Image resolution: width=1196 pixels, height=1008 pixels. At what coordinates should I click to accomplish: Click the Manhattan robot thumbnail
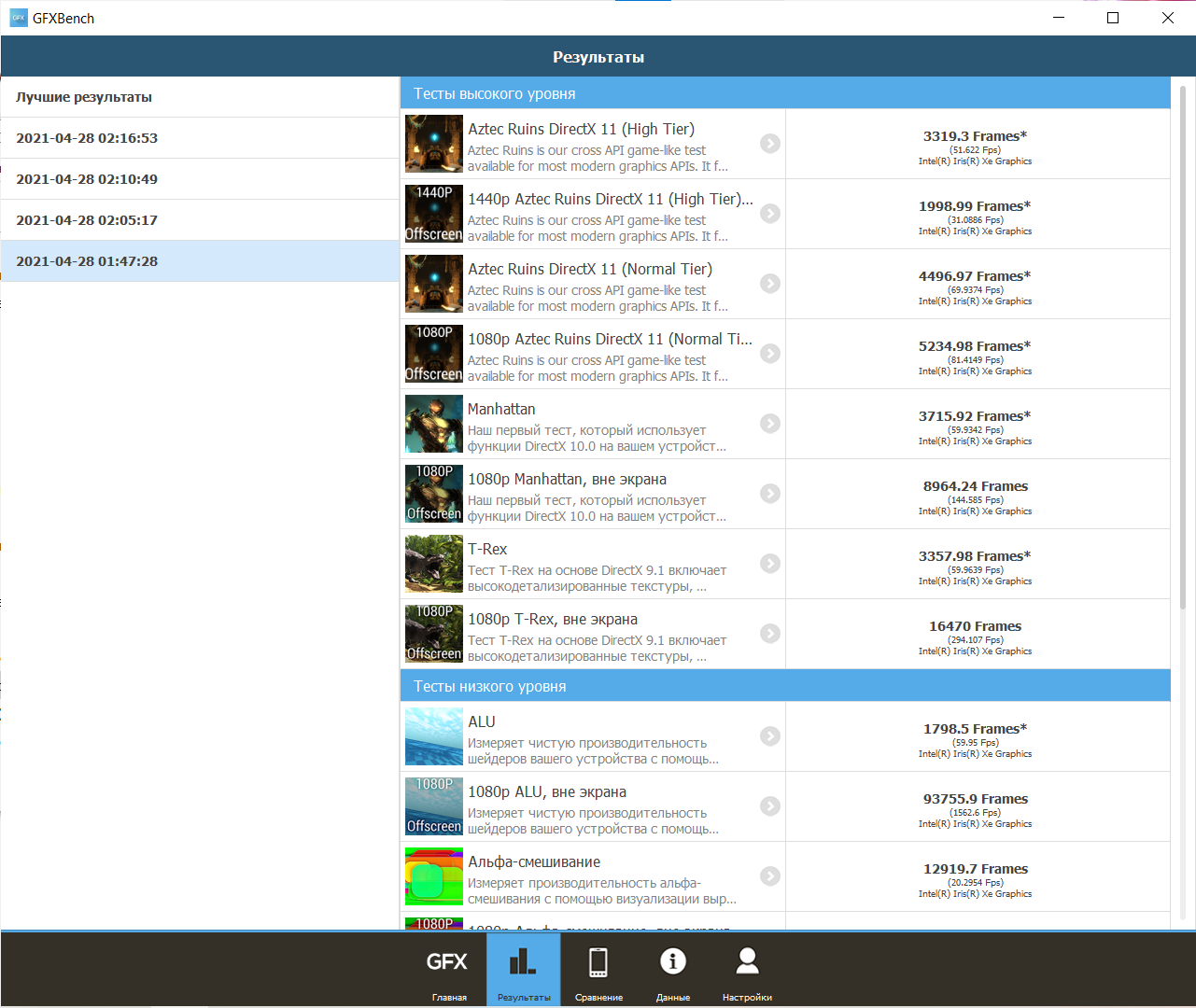pos(434,424)
